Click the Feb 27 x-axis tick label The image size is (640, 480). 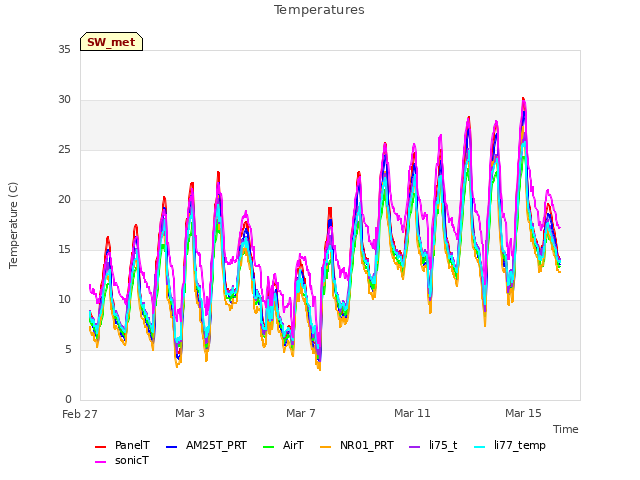click(x=80, y=414)
